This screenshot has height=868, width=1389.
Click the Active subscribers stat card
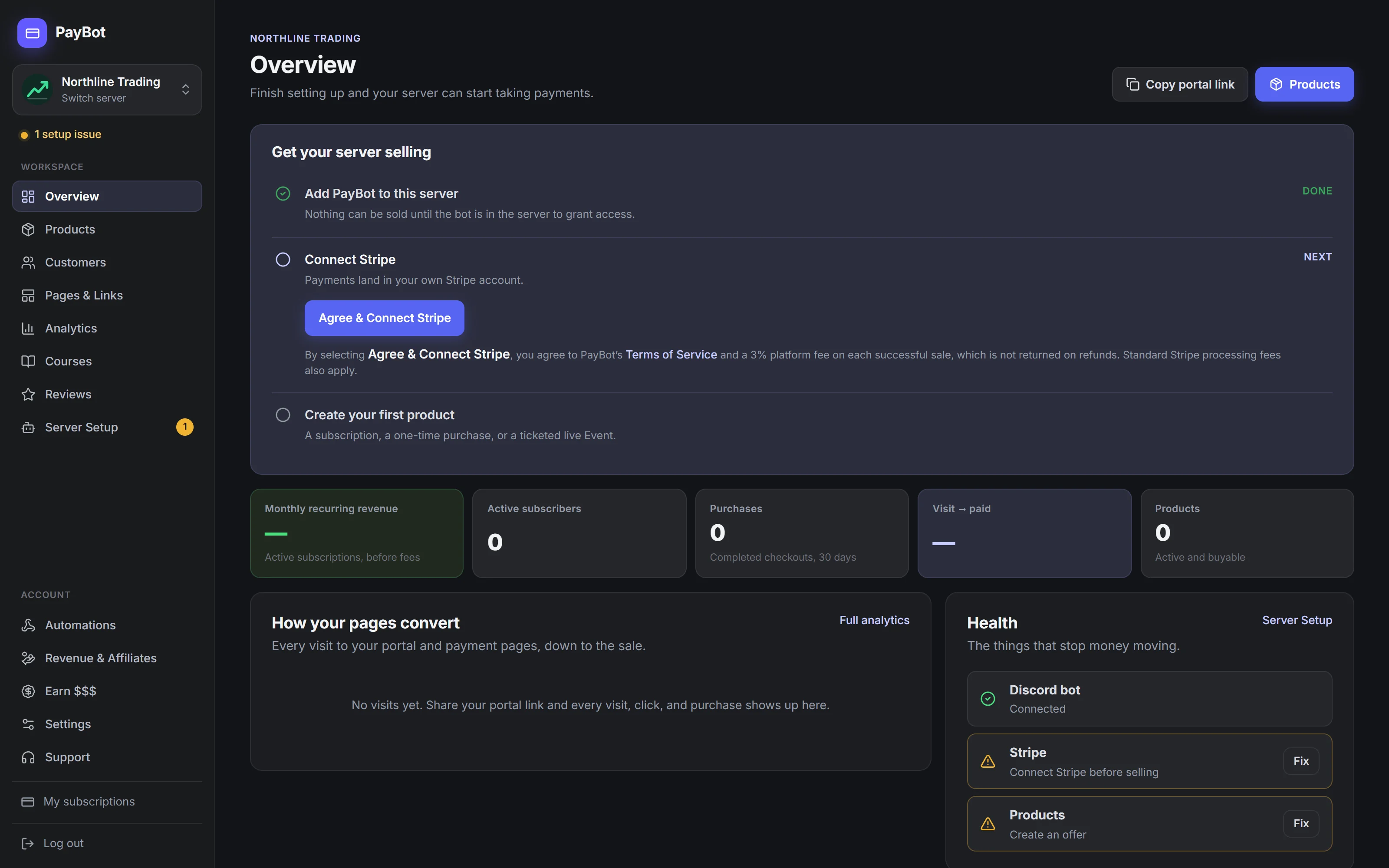click(x=579, y=533)
